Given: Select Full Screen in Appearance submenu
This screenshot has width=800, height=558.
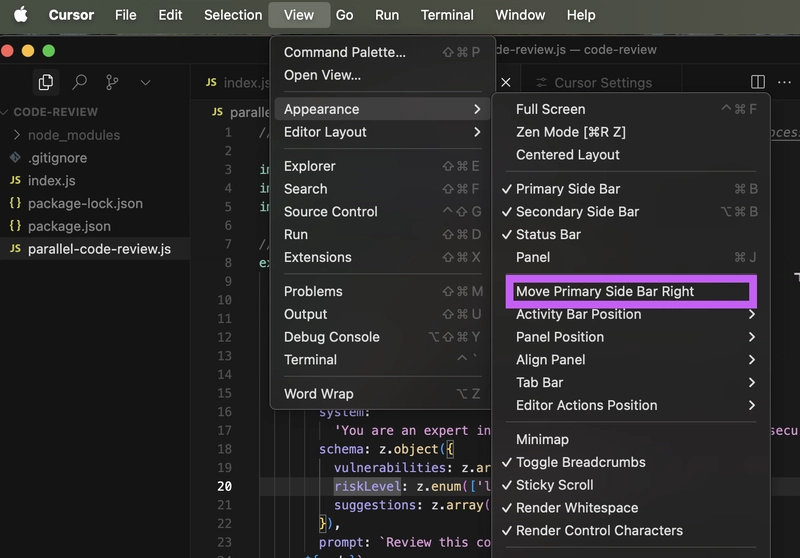Looking at the screenshot, I should (631, 109).
